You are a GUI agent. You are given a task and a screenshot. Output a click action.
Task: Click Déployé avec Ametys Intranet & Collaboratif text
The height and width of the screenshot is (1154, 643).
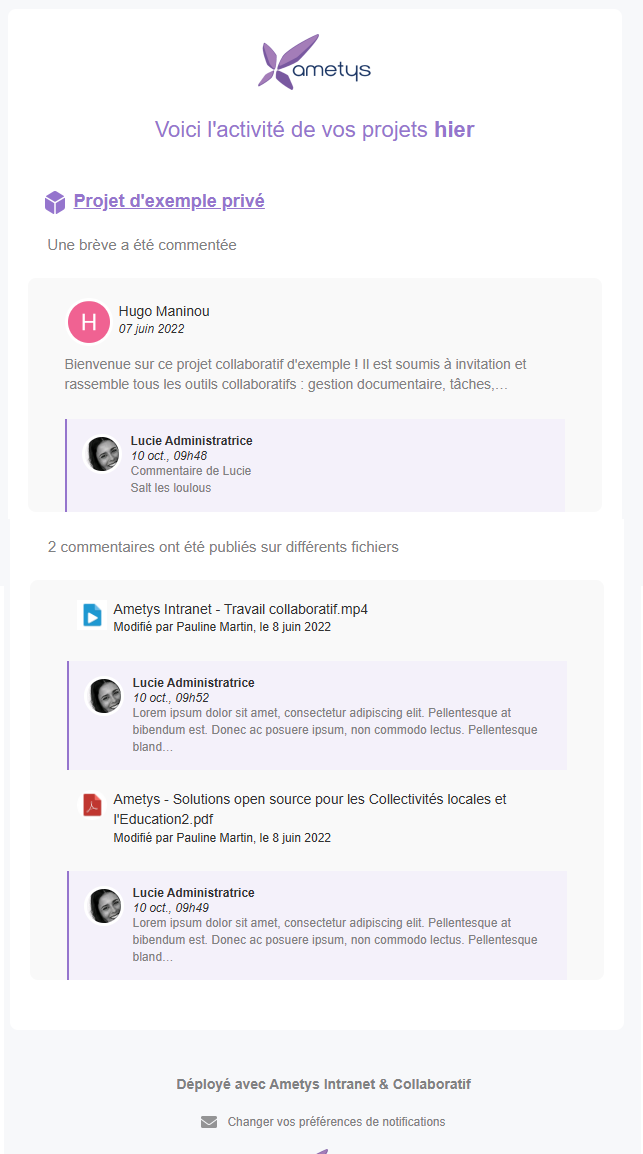[x=323, y=1084]
